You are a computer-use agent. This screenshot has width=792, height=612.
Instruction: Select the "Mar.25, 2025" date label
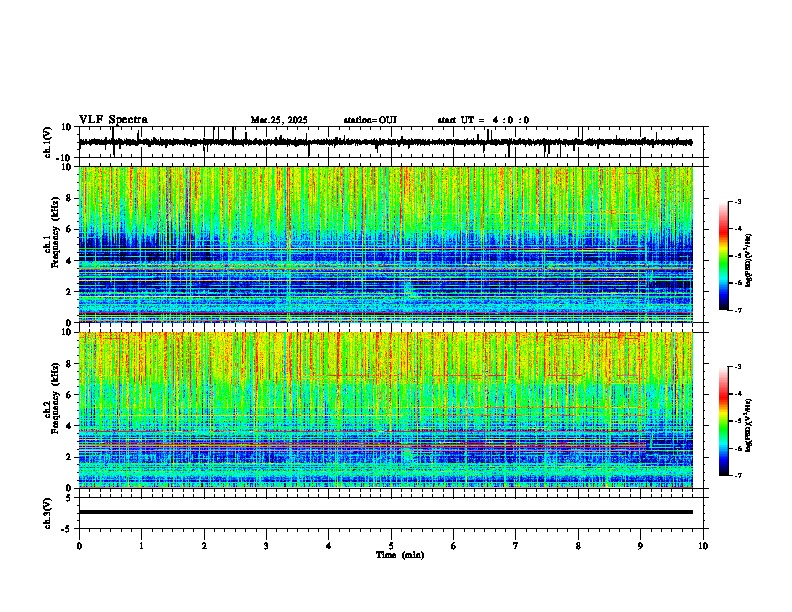[279, 120]
